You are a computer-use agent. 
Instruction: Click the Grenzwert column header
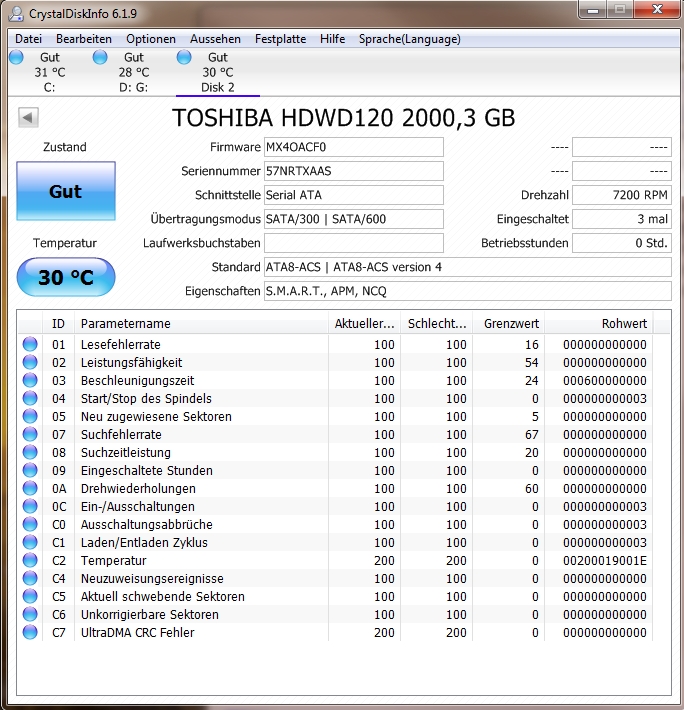point(509,324)
